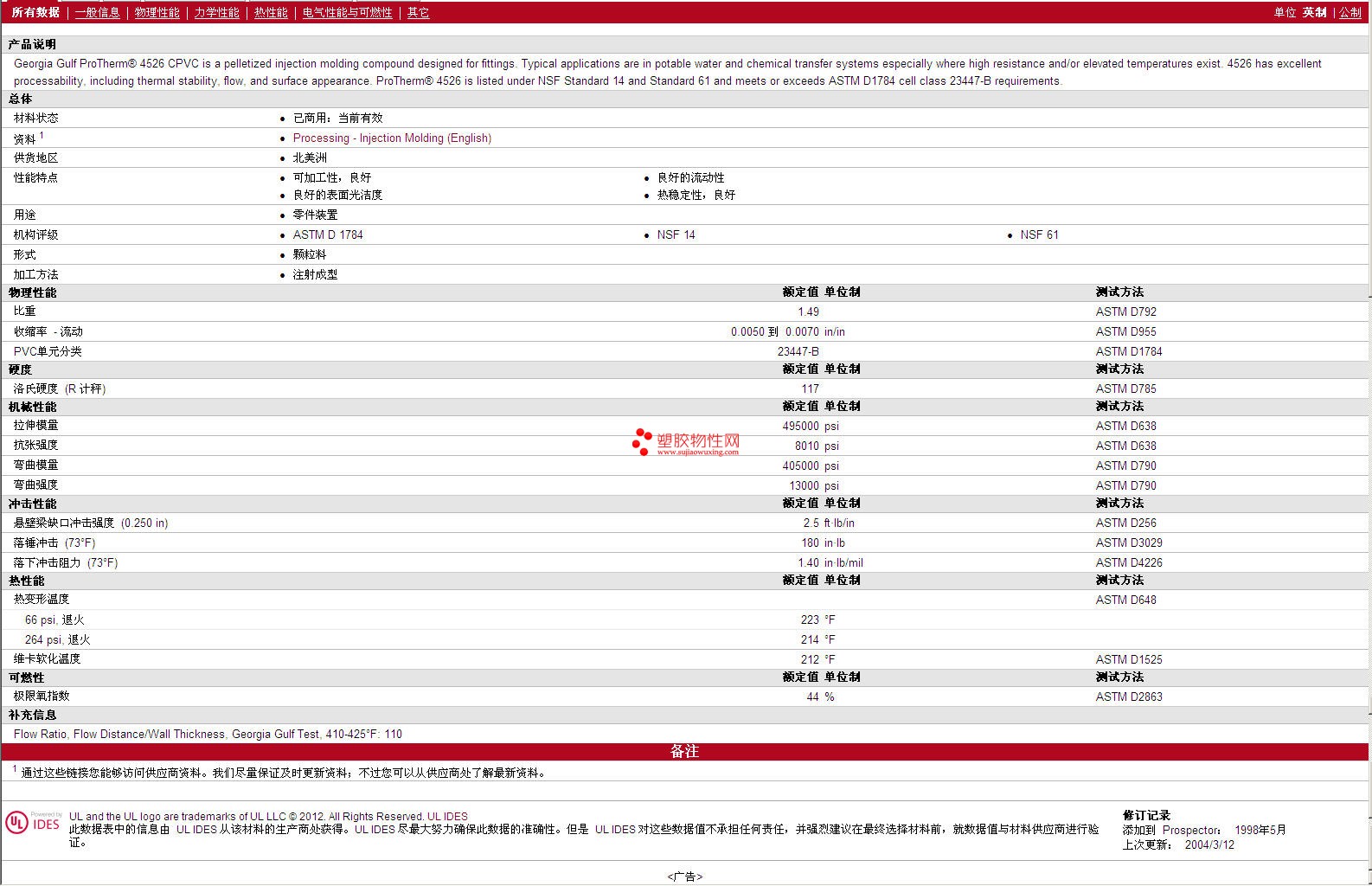
Task: Select 英制 units
Action: [x=1314, y=12]
